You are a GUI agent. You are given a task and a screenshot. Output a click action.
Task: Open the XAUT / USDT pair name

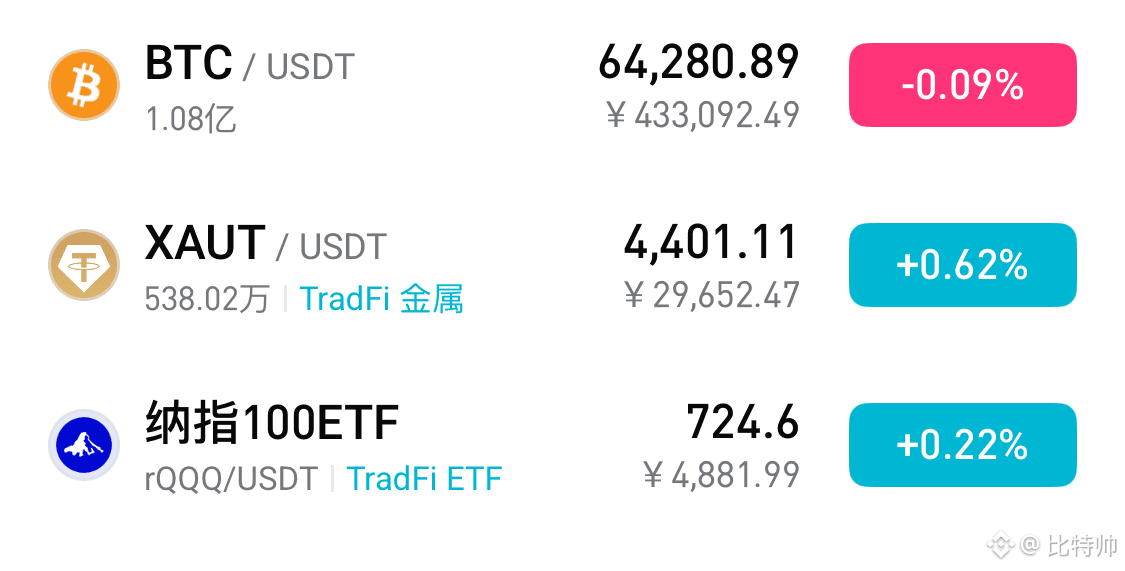point(265,243)
